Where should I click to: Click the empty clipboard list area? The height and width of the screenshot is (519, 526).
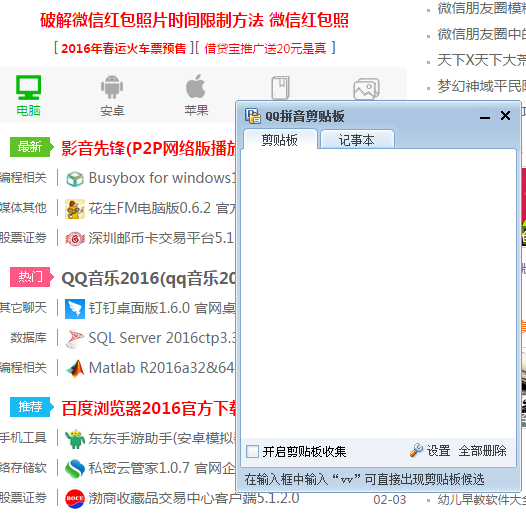(x=378, y=294)
